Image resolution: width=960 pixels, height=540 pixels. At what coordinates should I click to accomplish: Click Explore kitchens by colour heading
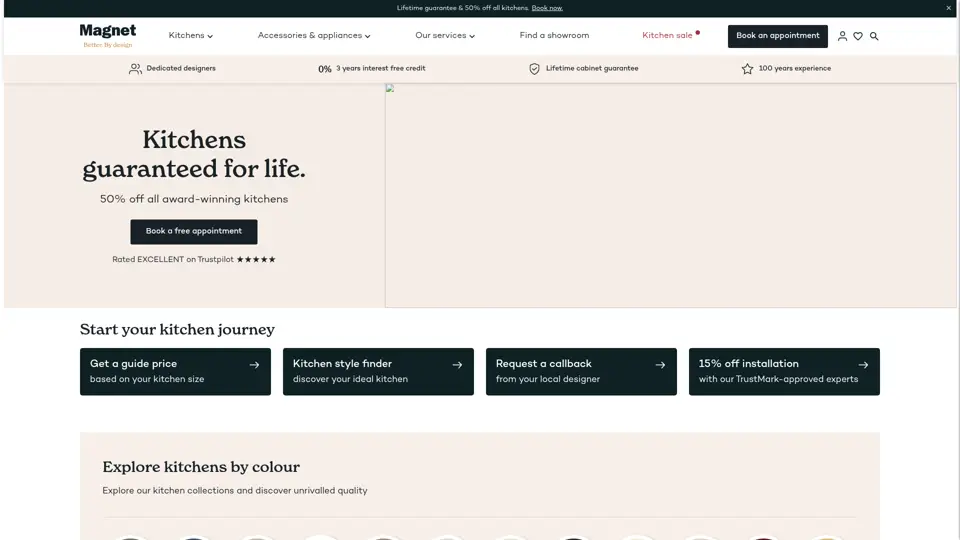(x=201, y=467)
